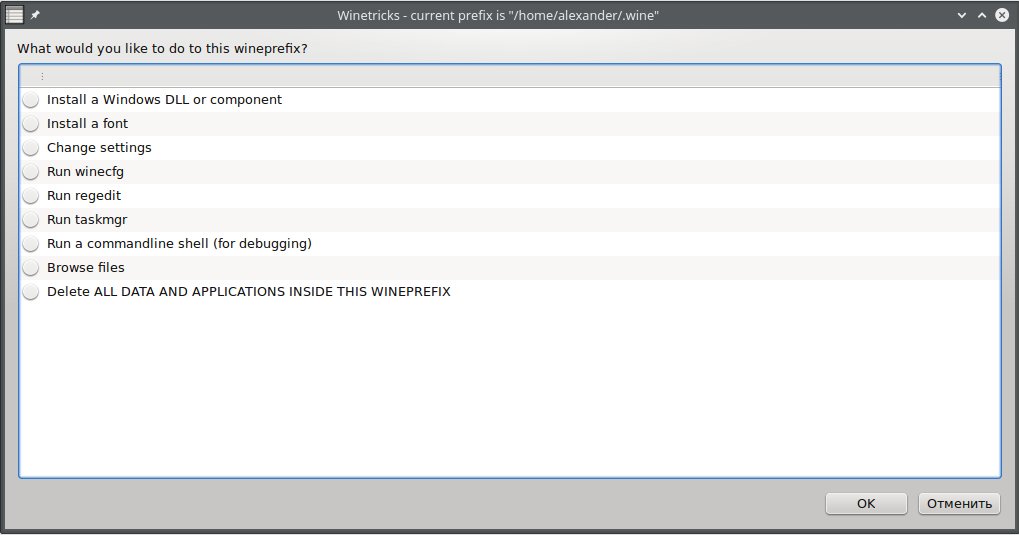Choose the "Change settings" radio option

point(31,148)
